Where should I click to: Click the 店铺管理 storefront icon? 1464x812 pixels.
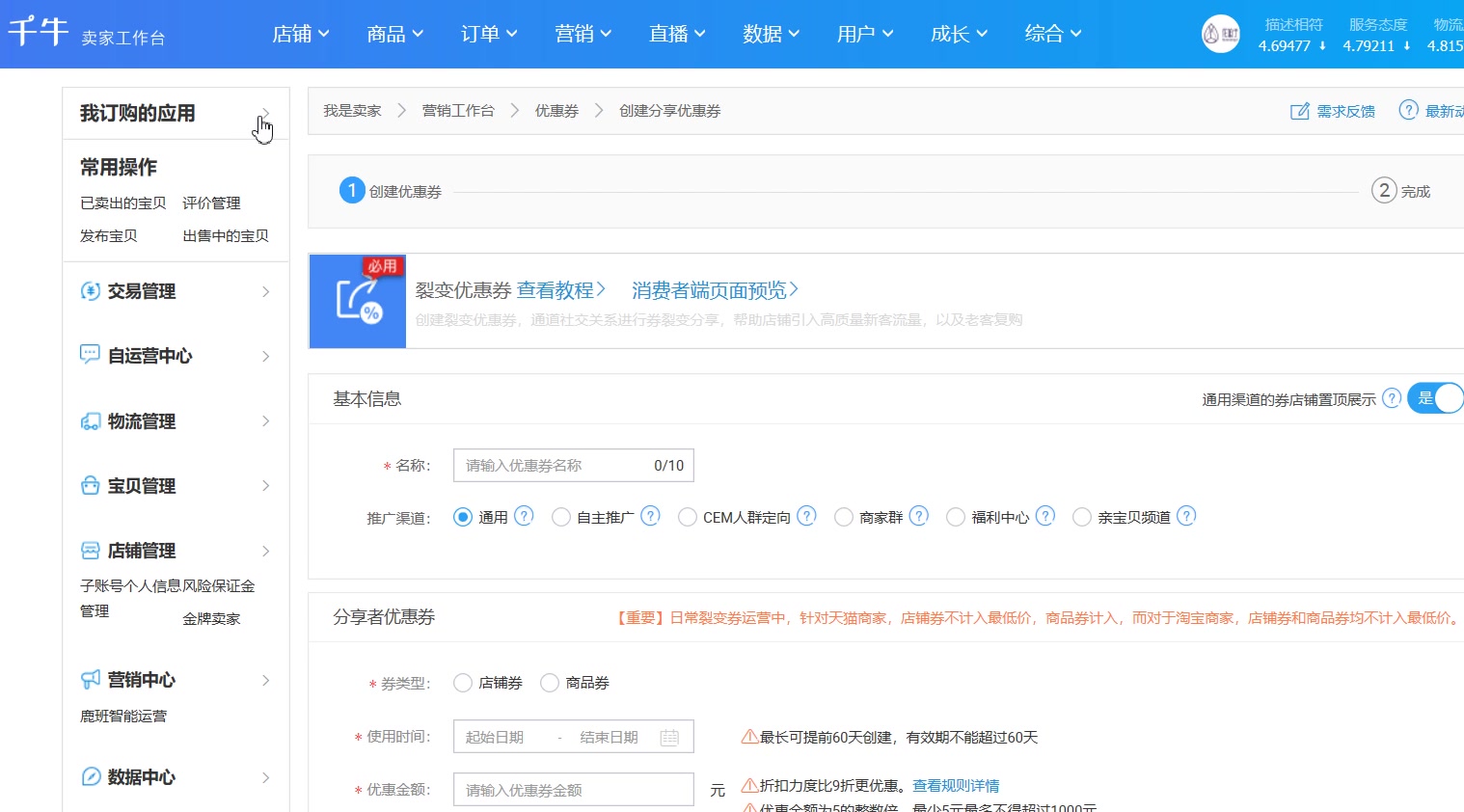[x=91, y=551]
